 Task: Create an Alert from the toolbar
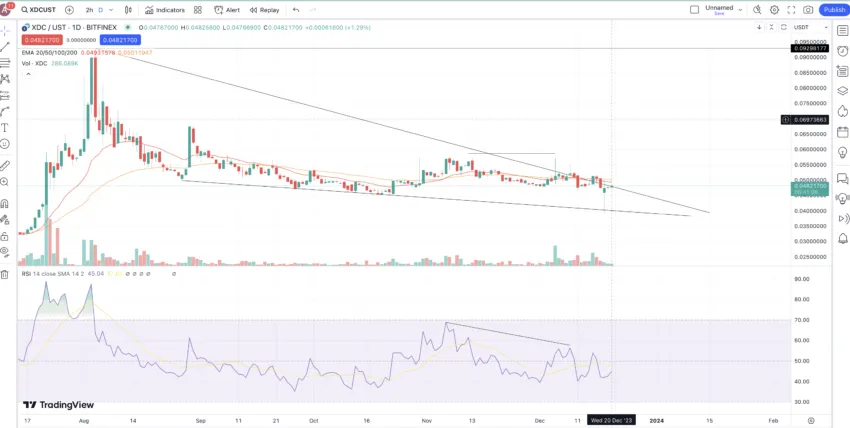(x=227, y=10)
